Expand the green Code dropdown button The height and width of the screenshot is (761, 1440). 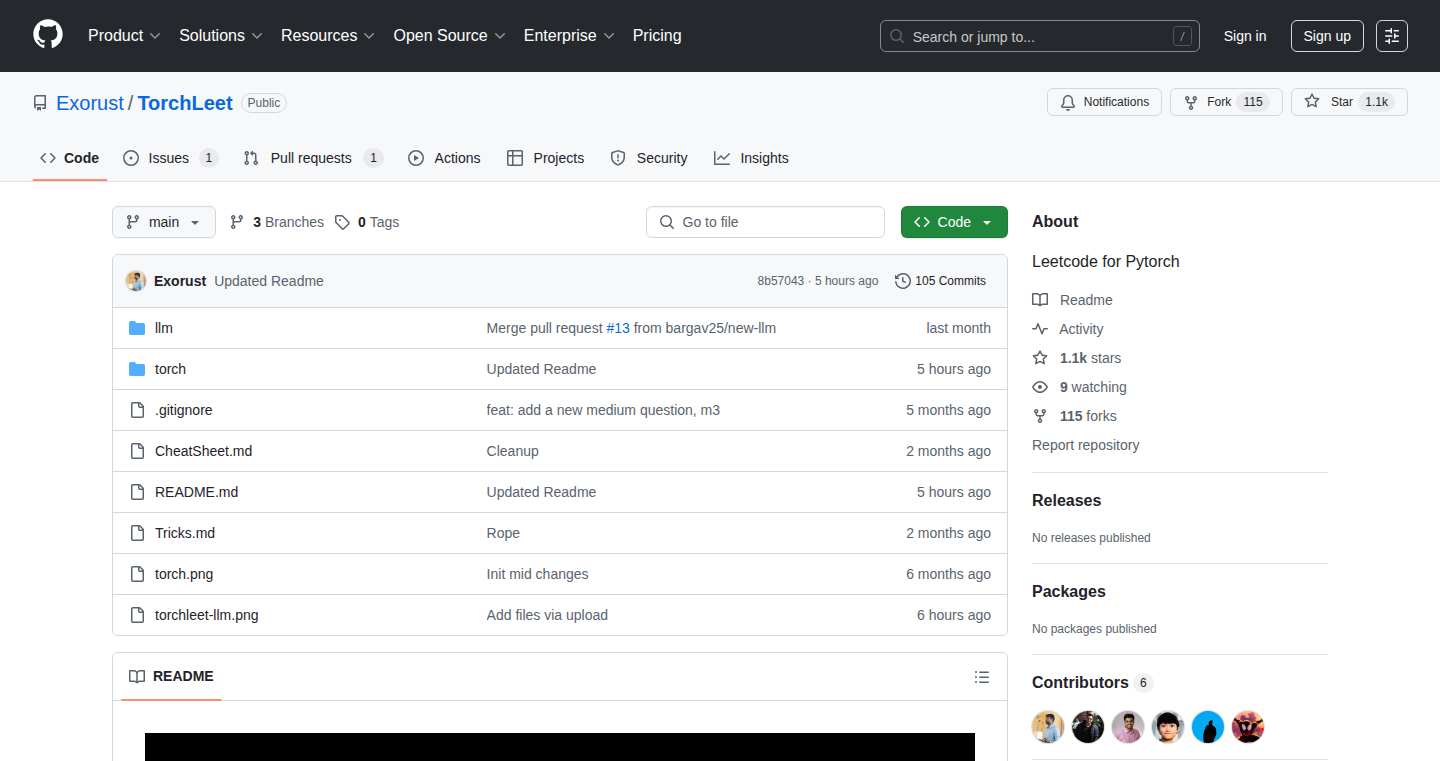[954, 222]
